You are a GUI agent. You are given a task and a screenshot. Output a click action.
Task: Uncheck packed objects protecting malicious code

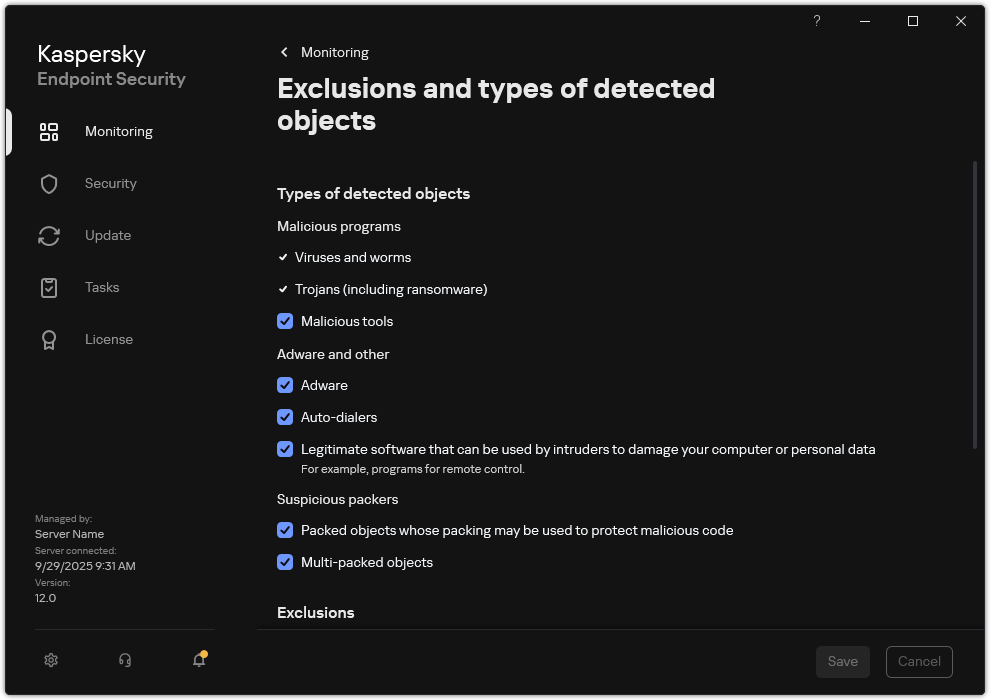285,530
